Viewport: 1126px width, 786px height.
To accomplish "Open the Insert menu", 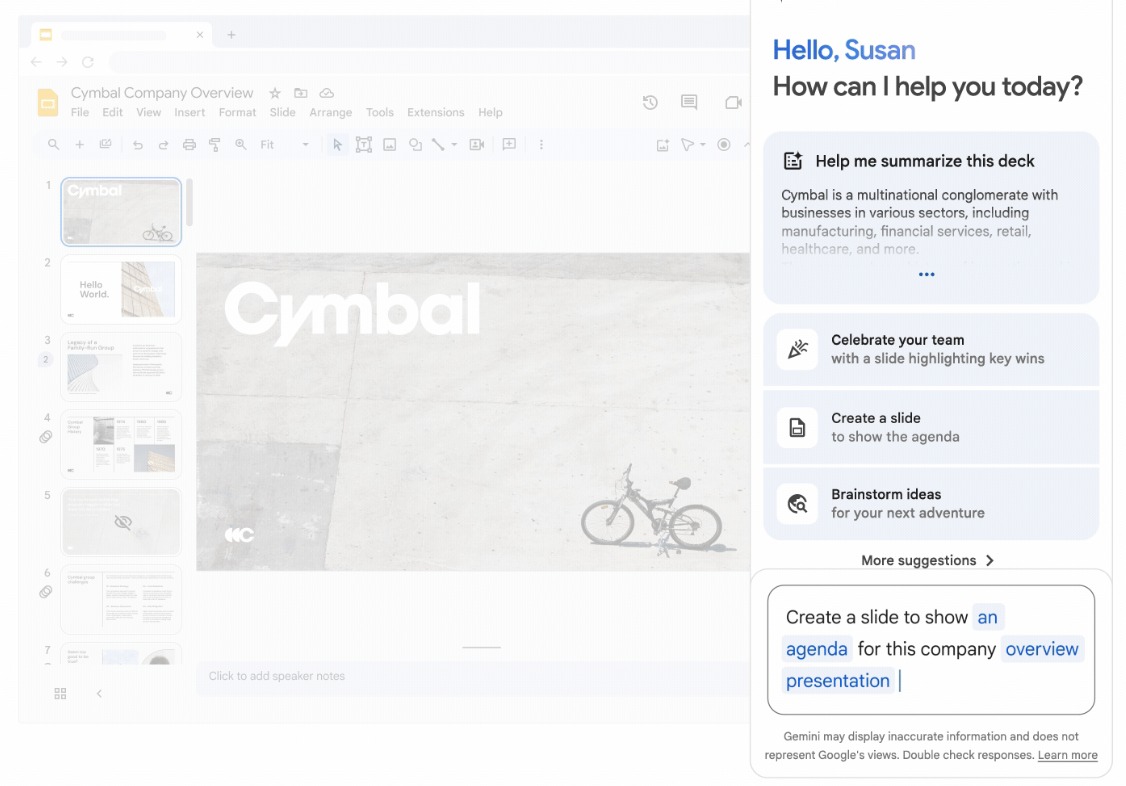I will [190, 113].
